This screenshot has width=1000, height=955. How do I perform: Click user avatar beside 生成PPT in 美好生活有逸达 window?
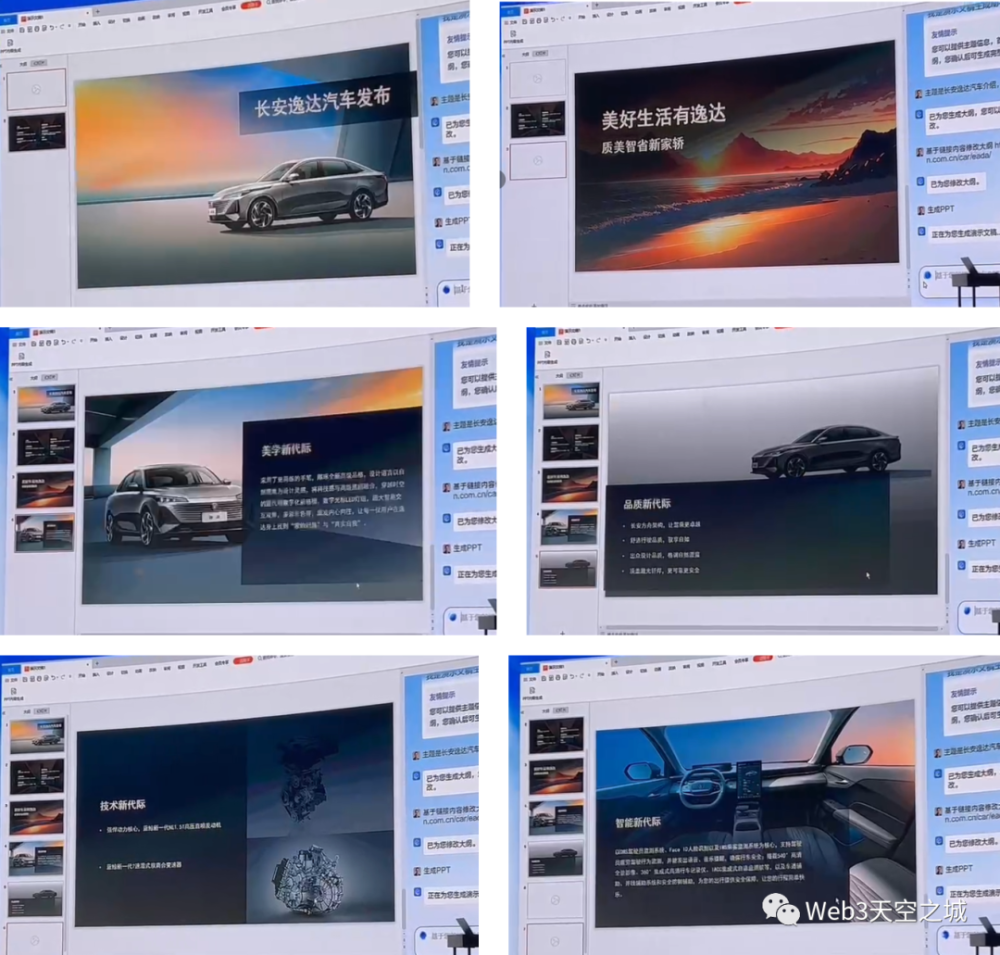coord(920,211)
